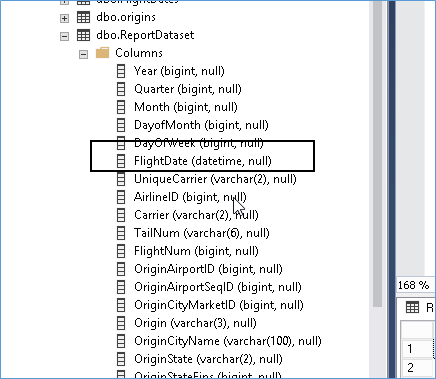This screenshot has height=379, width=436.
Task: Select OriginState (varchar(2), null) column
Action: [x=208, y=359]
